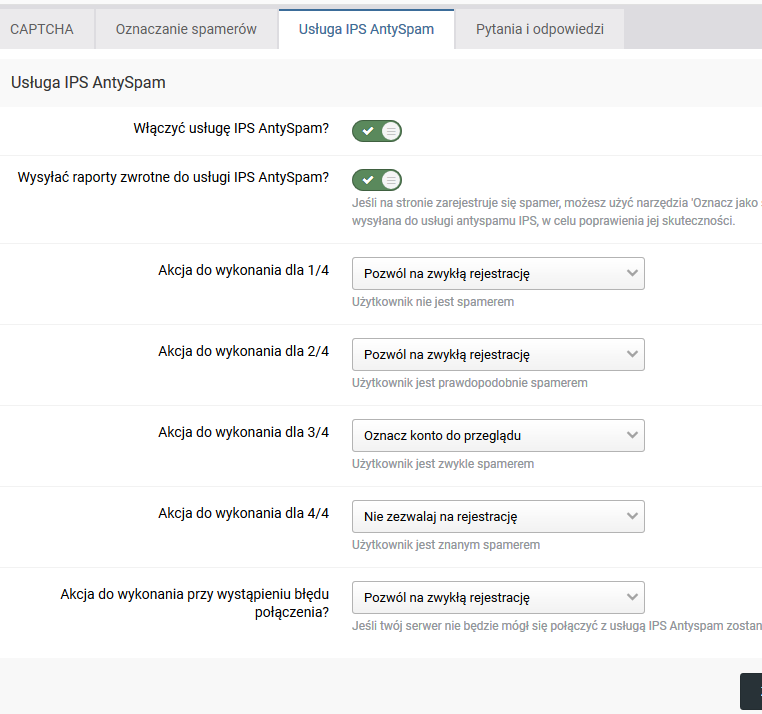Image resolution: width=762 pixels, height=714 pixels.
Task: Click the Akcja do wykonania dla 1/4 label
Action: pyautogui.click(x=243, y=270)
